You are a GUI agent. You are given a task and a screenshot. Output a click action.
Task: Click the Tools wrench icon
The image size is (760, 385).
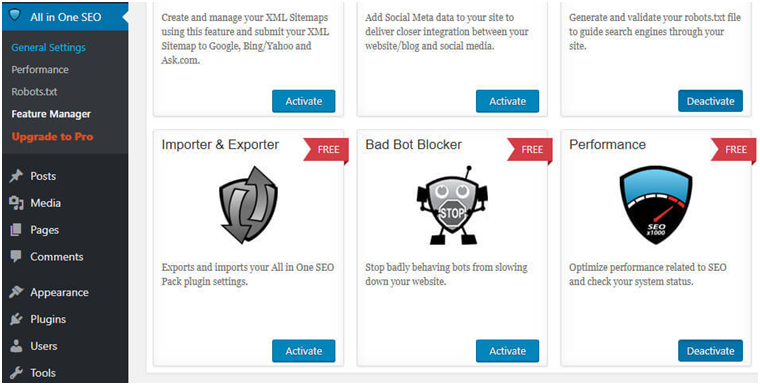pos(16,372)
